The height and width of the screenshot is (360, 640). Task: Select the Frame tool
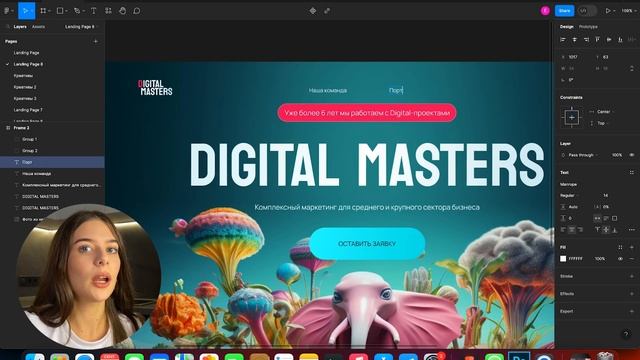click(43, 11)
